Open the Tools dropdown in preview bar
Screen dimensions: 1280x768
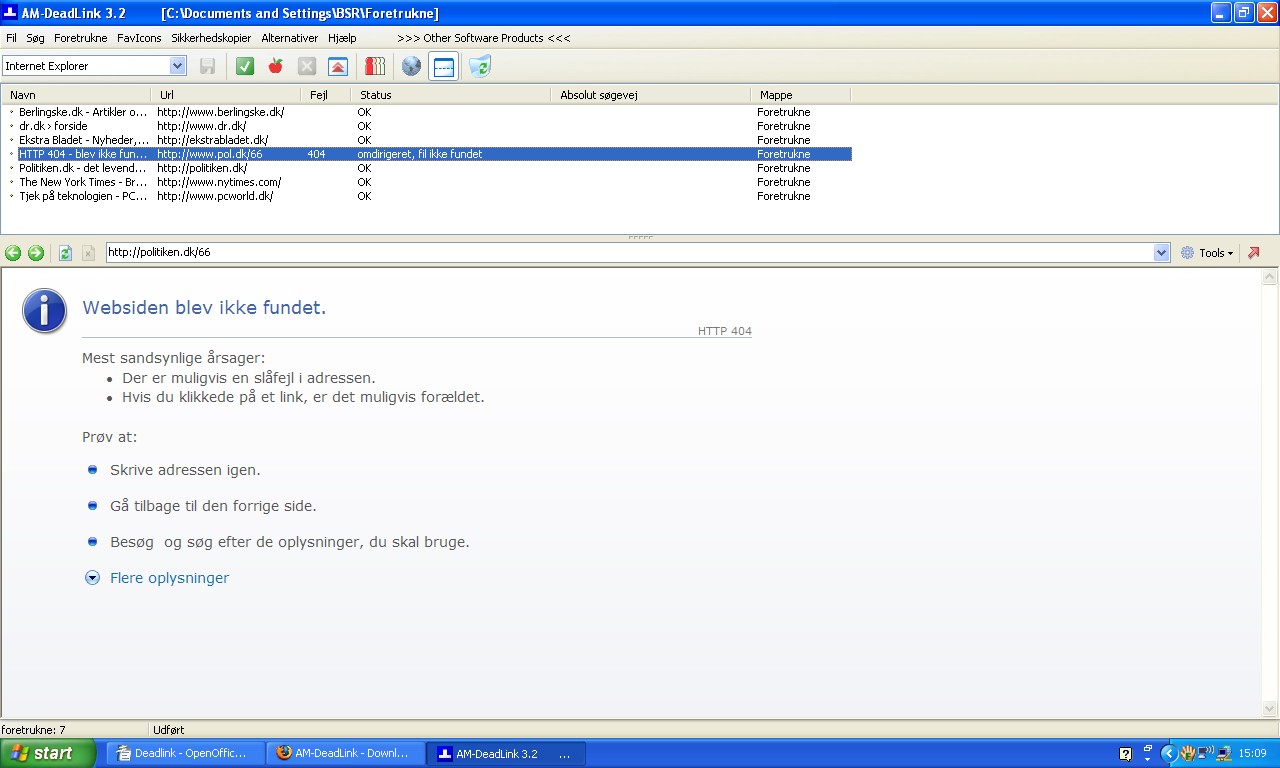(x=1207, y=253)
